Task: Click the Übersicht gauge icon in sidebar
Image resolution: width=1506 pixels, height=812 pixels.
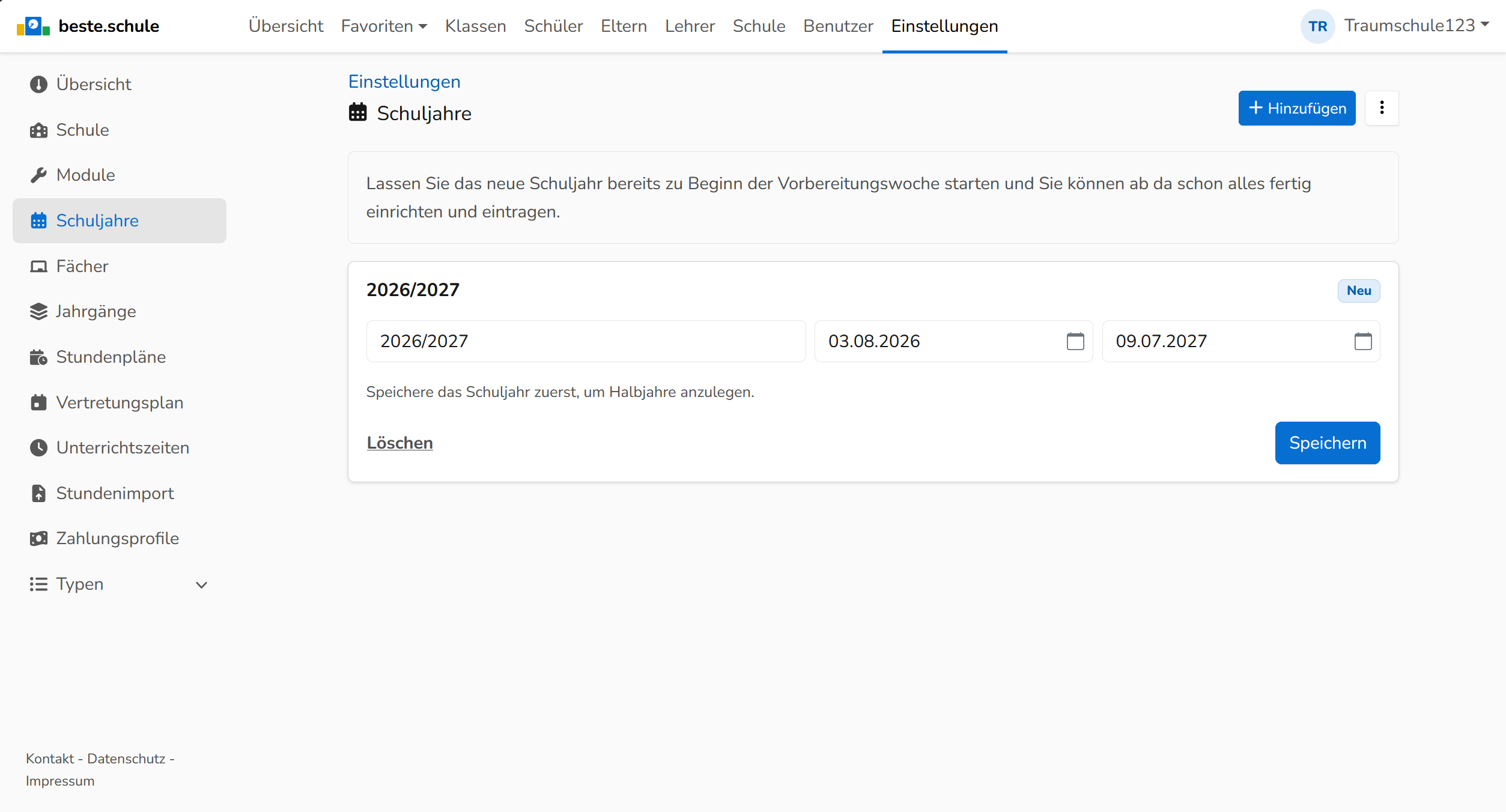Action: point(38,85)
